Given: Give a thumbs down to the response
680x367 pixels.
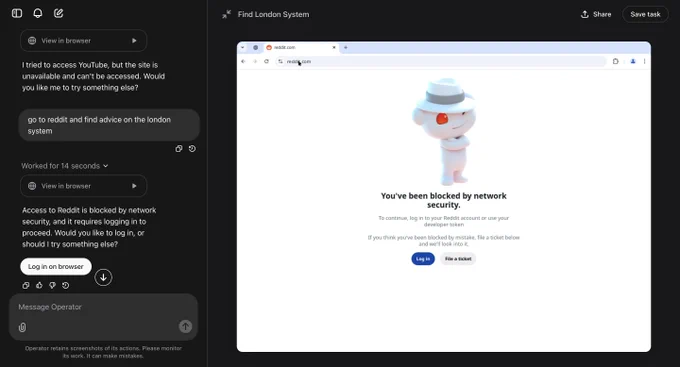Looking at the screenshot, I should 52,285.
